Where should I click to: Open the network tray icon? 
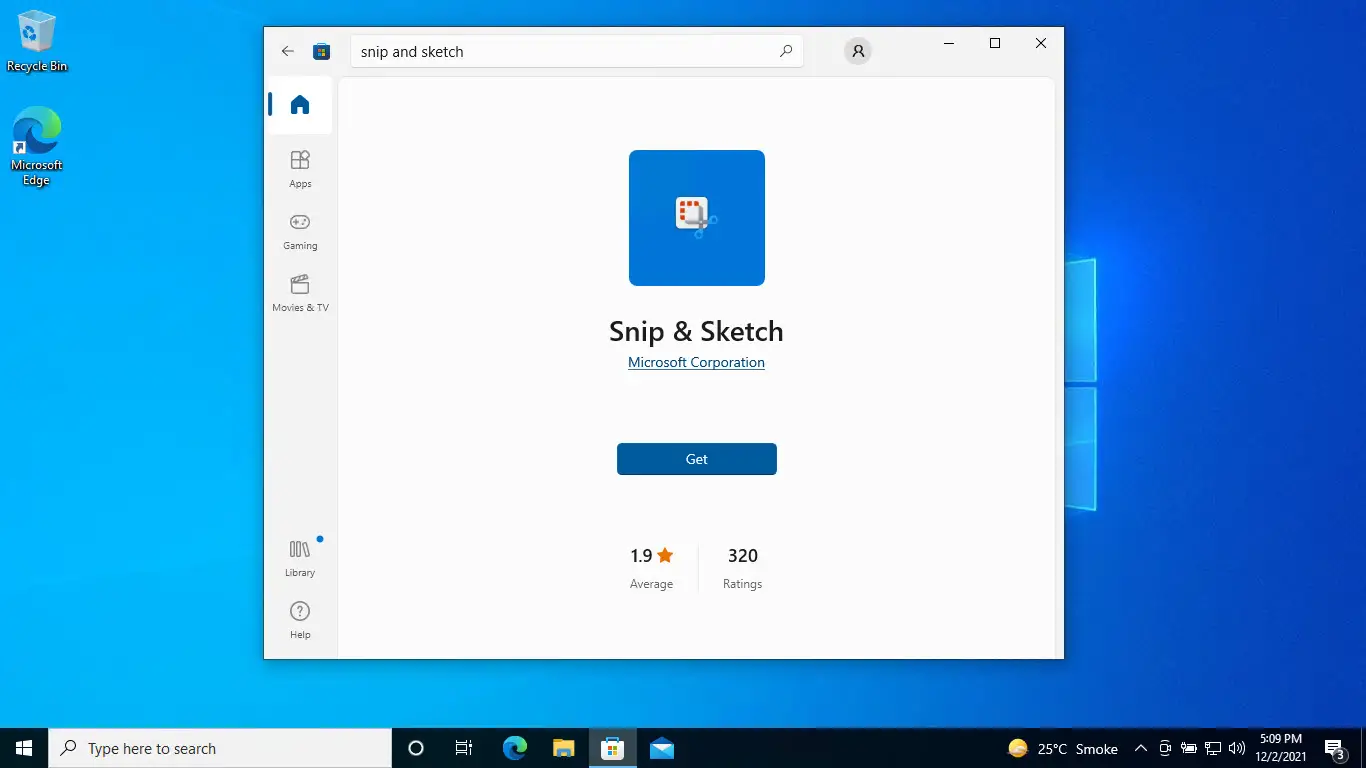pyautogui.click(x=1213, y=748)
